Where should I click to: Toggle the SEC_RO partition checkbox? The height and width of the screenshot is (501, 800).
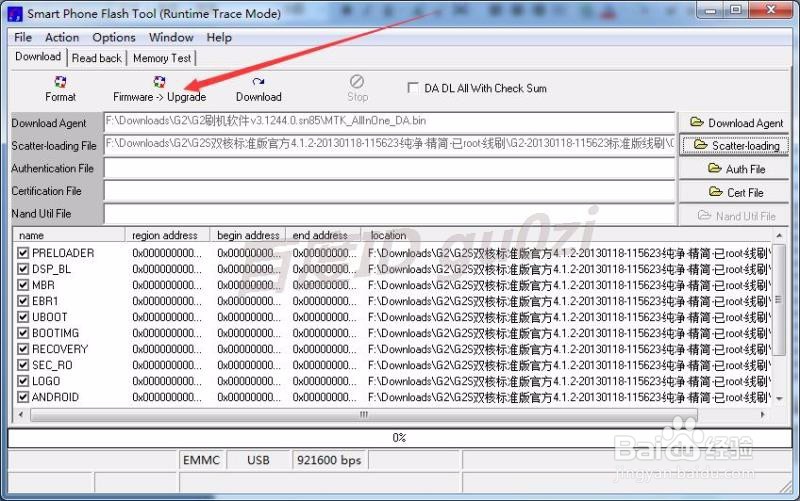pos(23,365)
